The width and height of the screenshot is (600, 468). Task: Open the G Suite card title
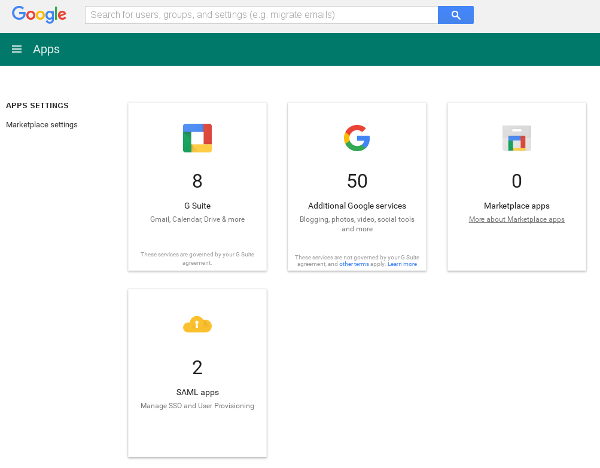point(197,206)
